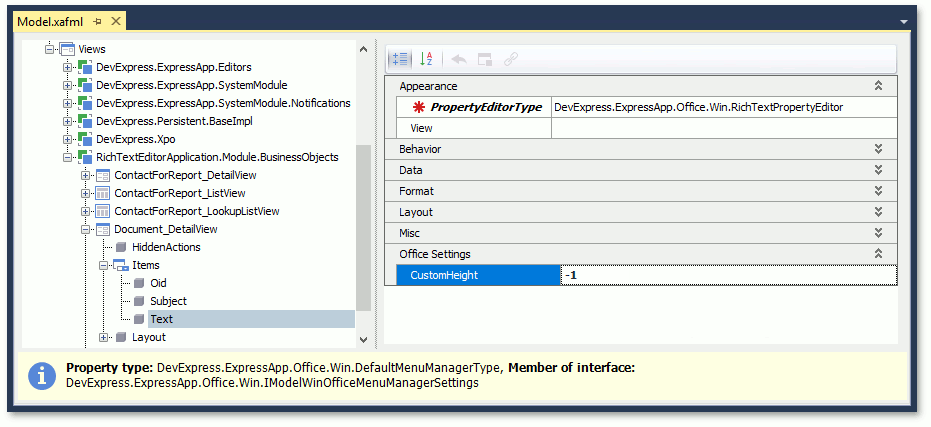Click the Items node icon
Screen dimensions: 931x427
tap(121, 265)
